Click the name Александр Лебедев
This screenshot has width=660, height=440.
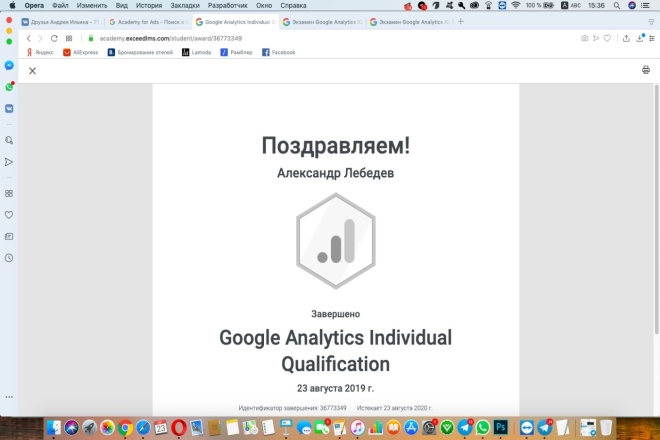tap(335, 173)
